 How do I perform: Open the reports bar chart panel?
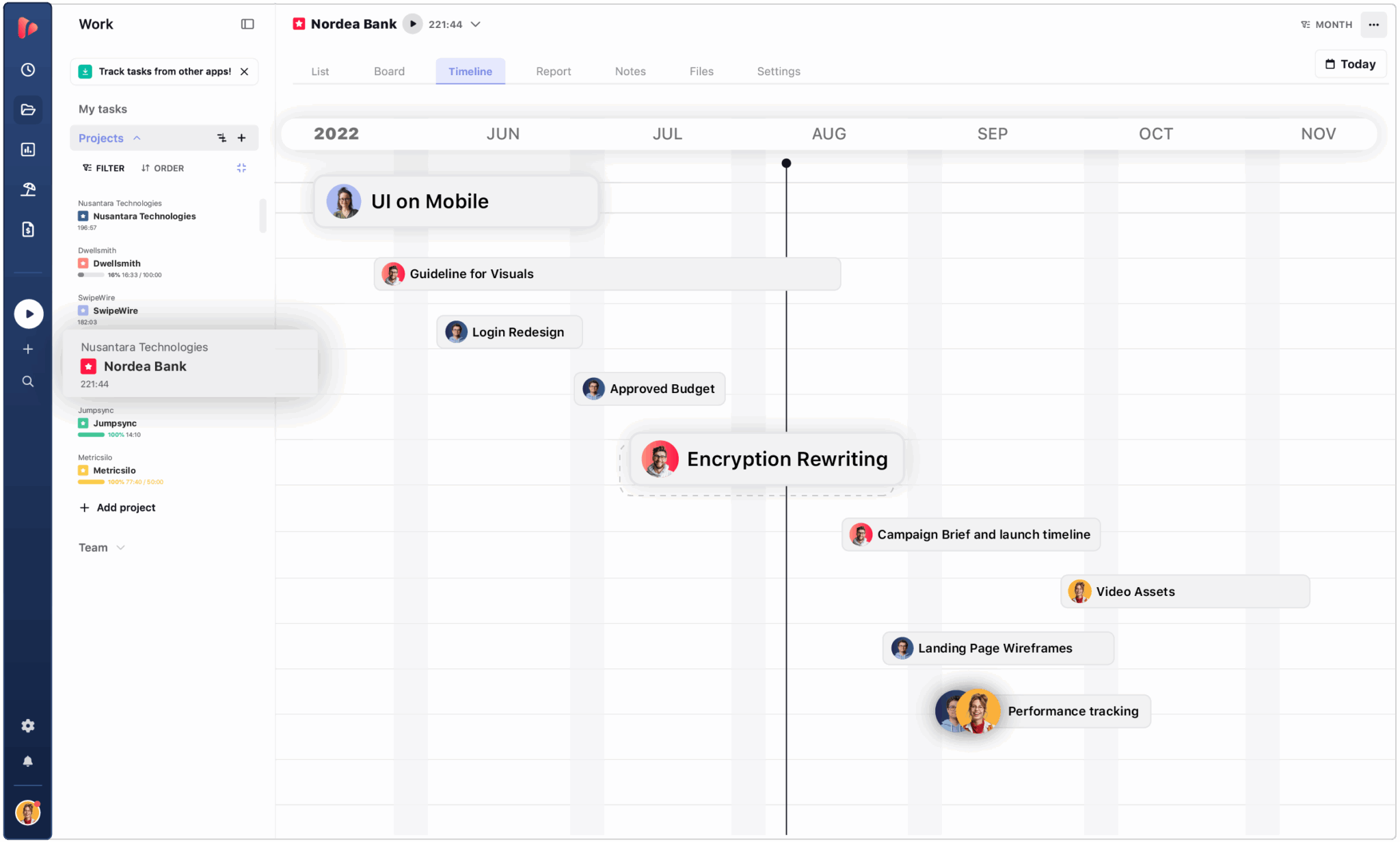[28, 149]
